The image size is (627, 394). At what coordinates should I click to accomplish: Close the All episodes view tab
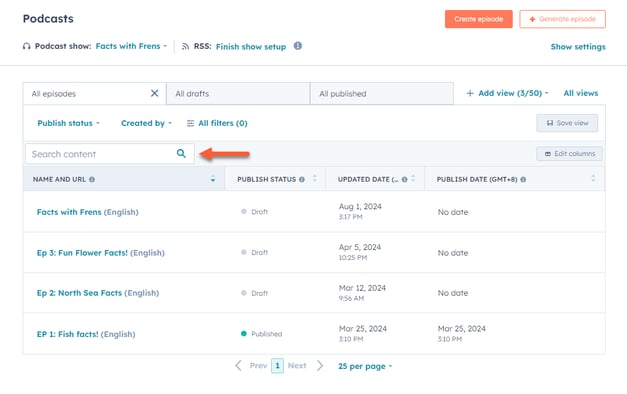tap(154, 93)
